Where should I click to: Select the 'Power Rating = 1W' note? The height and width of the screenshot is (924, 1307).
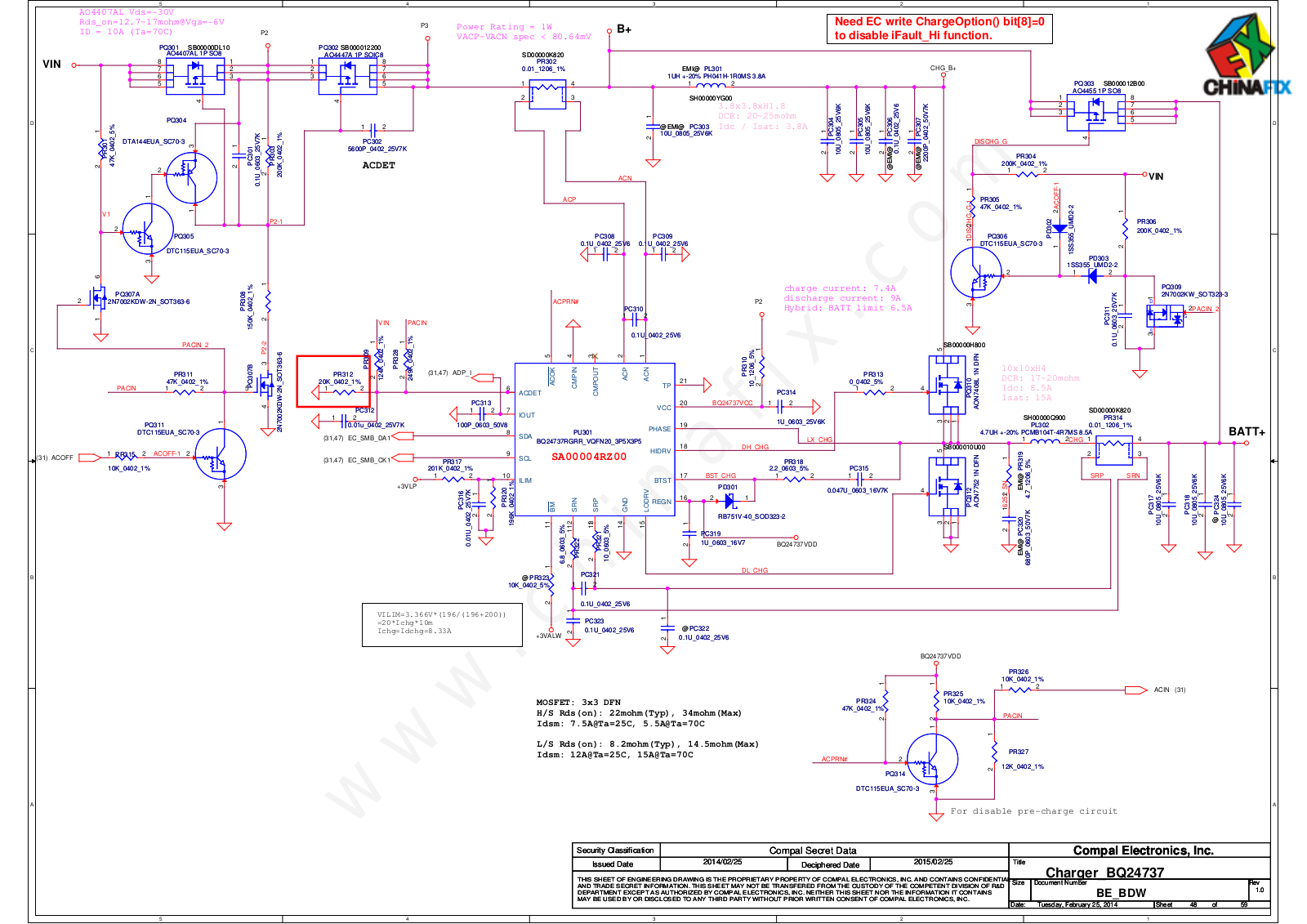[504, 27]
